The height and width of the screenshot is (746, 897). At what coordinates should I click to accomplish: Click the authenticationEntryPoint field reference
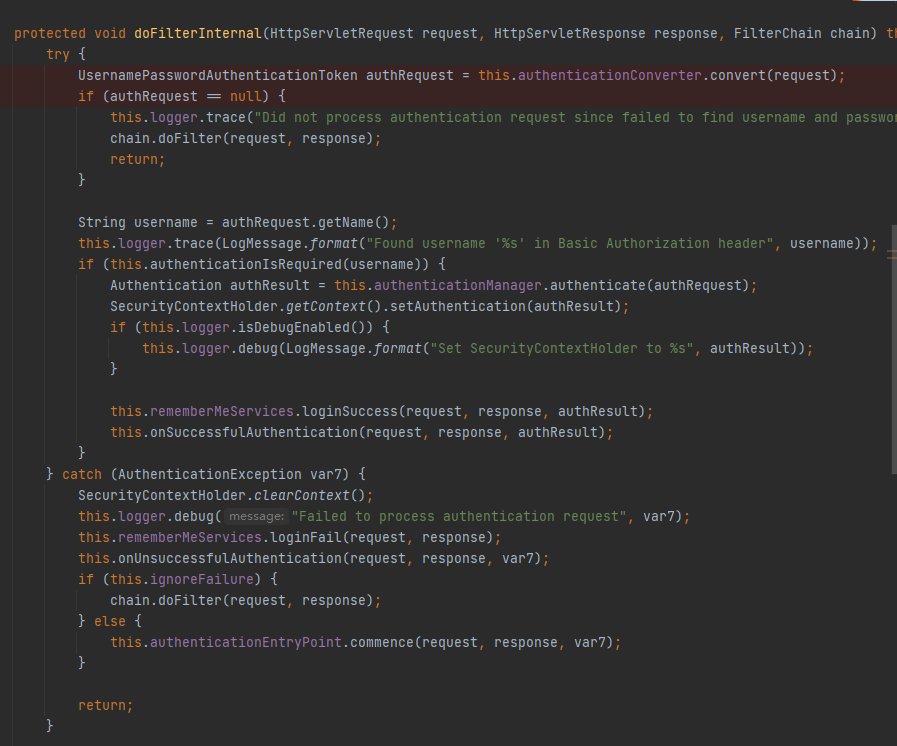[x=246, y=642]
